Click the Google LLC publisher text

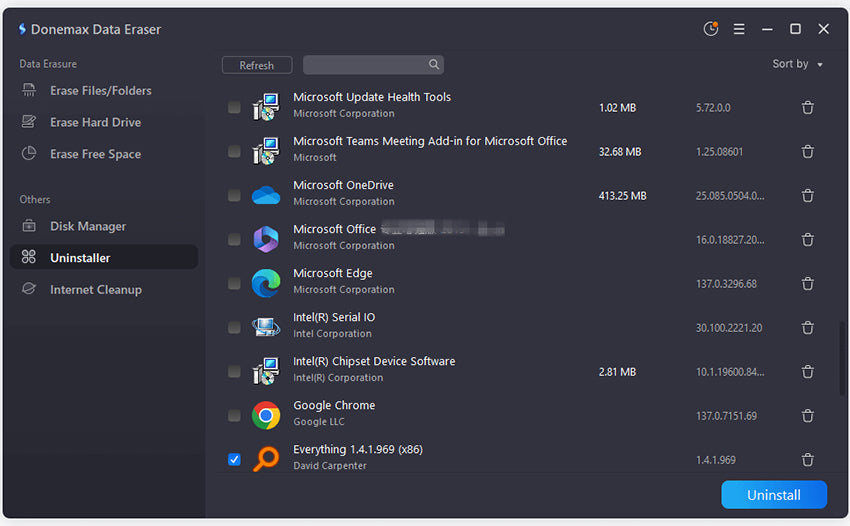(x=319, y=421)
